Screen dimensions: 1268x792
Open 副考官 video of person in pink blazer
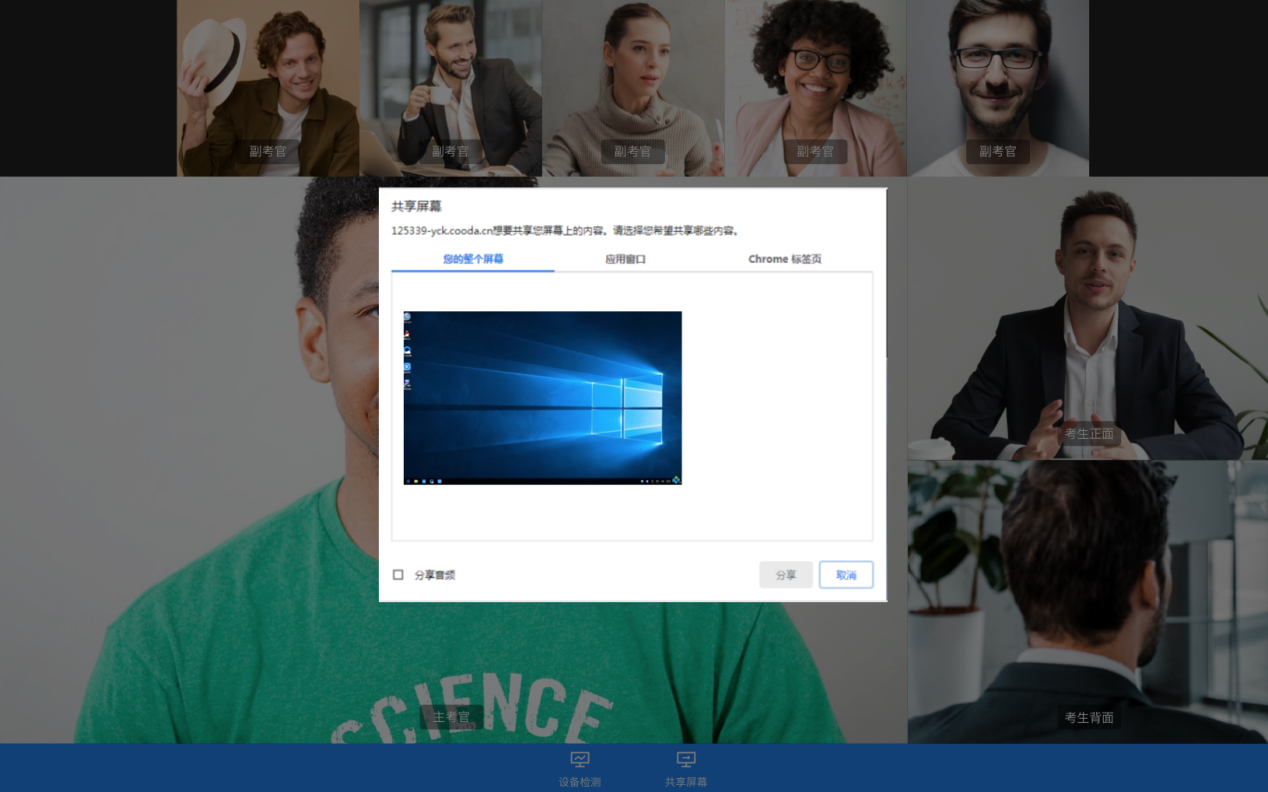click(815, 88)
